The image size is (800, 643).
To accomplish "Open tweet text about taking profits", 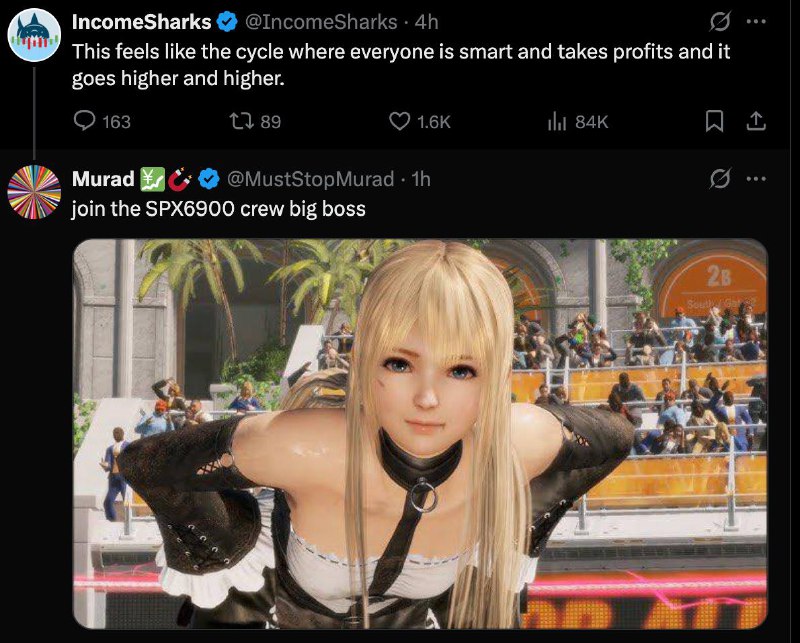I will click(x=401, y=65).
